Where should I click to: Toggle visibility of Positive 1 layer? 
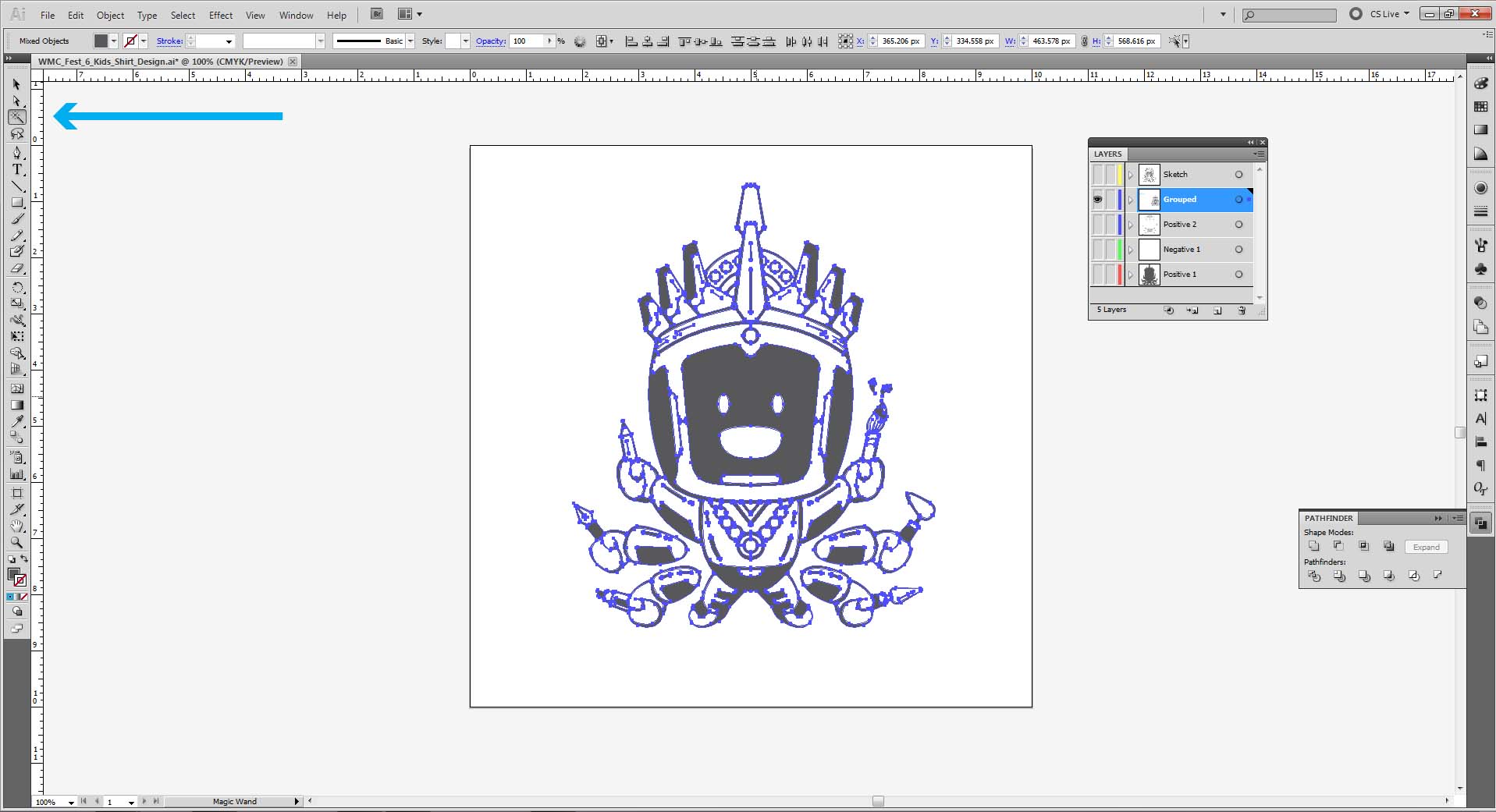point(1097,275)
